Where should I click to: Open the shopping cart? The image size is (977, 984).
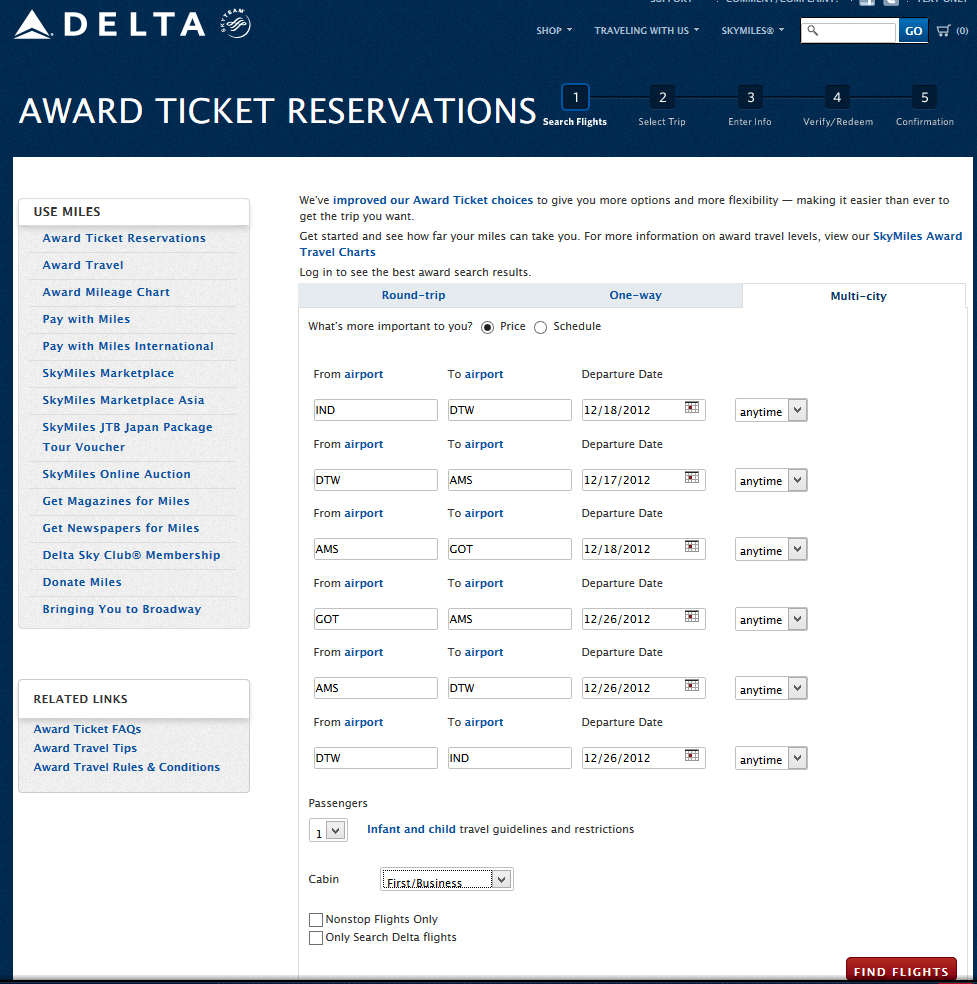pyautogui.click(x=943, y=31)
